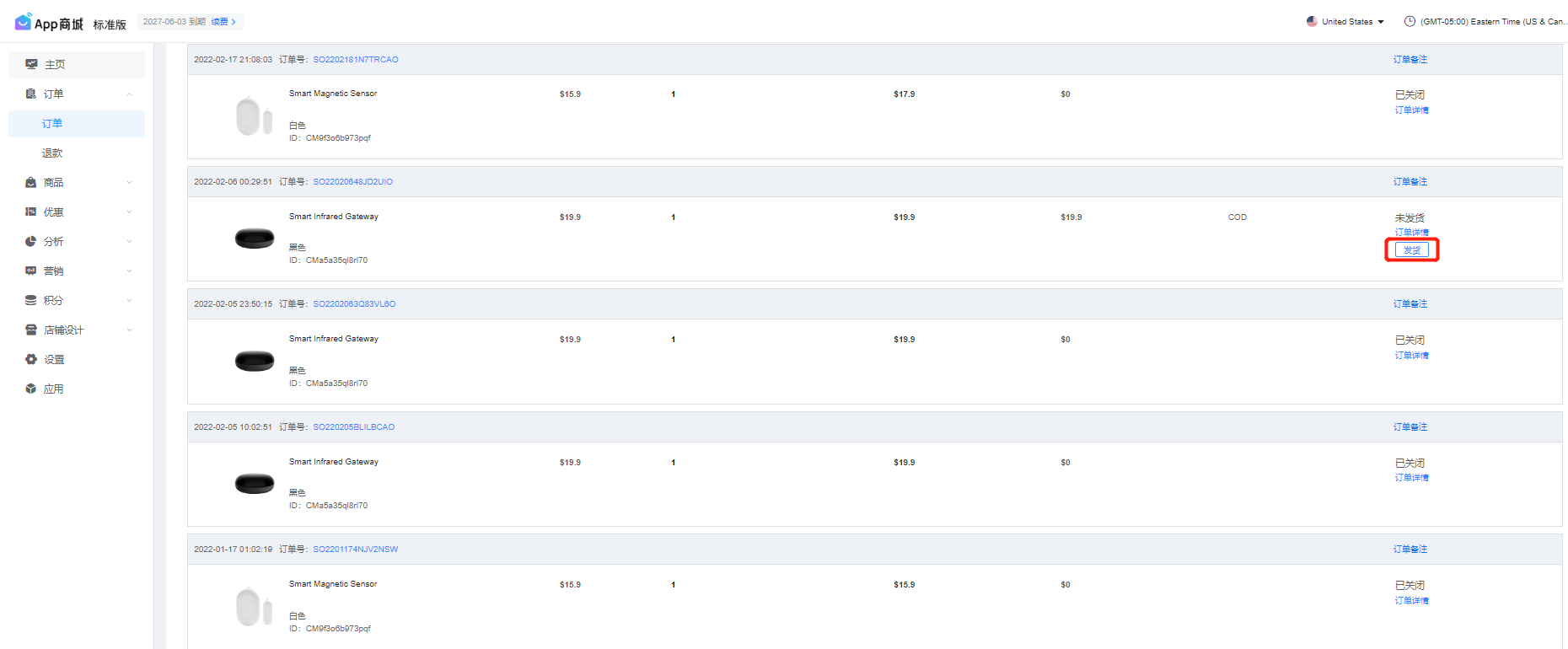Select the 退款 refunds submenu item
This screenshot has width=1568, height=649.
click(x=52, y=153)
